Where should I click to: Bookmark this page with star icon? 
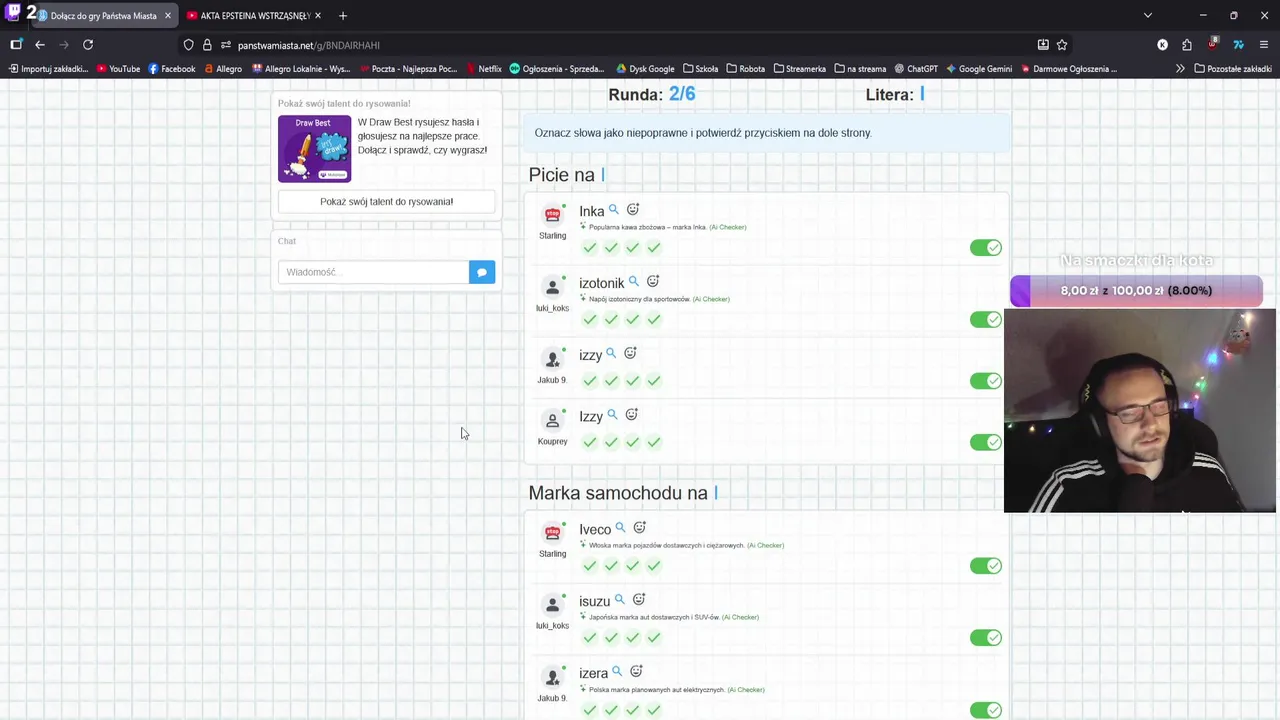(x=1062, y=45)
